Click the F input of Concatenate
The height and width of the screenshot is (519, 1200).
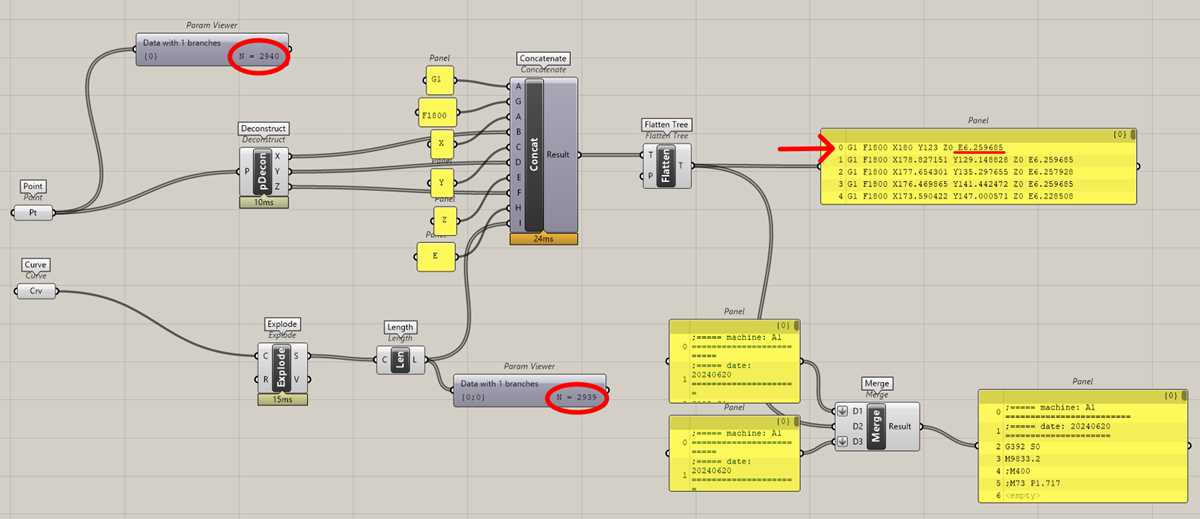tap(518, 191)
